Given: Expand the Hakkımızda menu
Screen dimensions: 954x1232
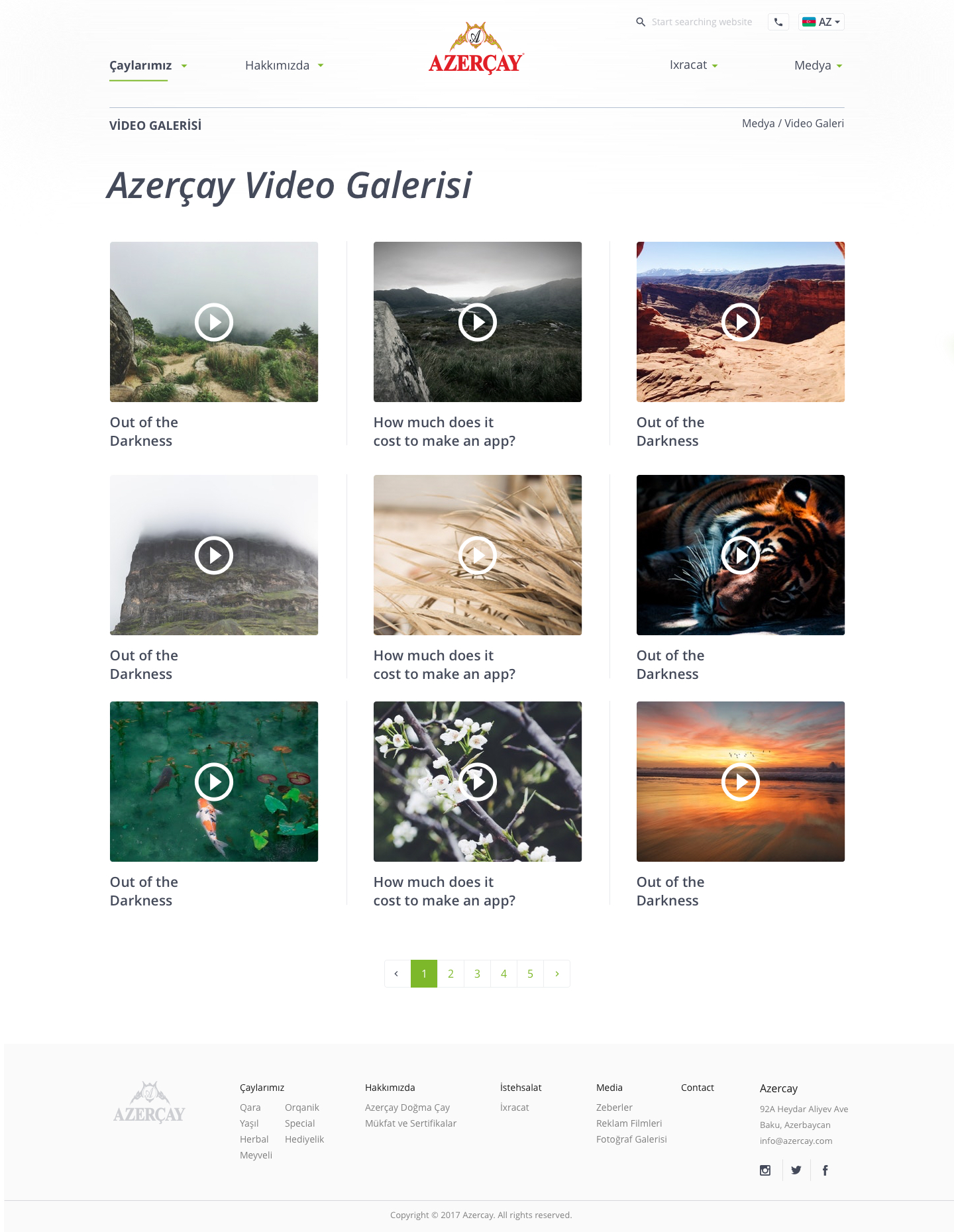Looking at the screenshot, I should click(284, 66).
